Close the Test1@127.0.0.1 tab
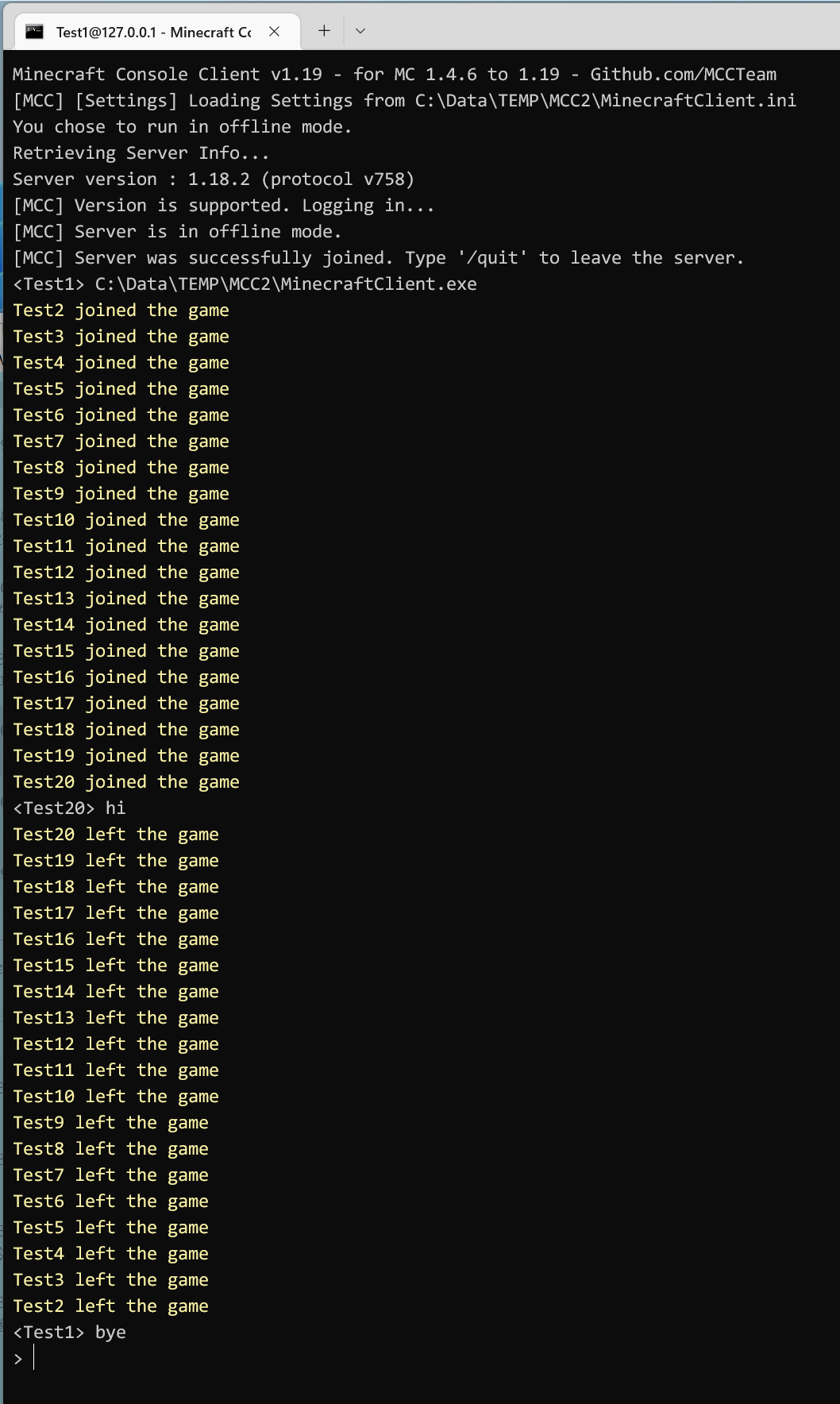Image resolution: width=840 pixels, height=1404 pixels. (x=273, y=31)
